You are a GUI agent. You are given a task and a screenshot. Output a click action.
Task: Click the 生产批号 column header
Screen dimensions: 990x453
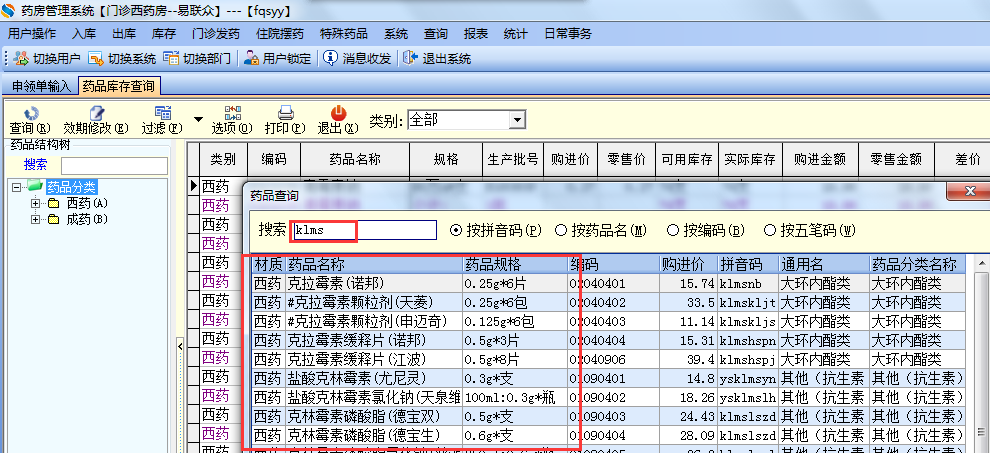(x=513, y=159)
